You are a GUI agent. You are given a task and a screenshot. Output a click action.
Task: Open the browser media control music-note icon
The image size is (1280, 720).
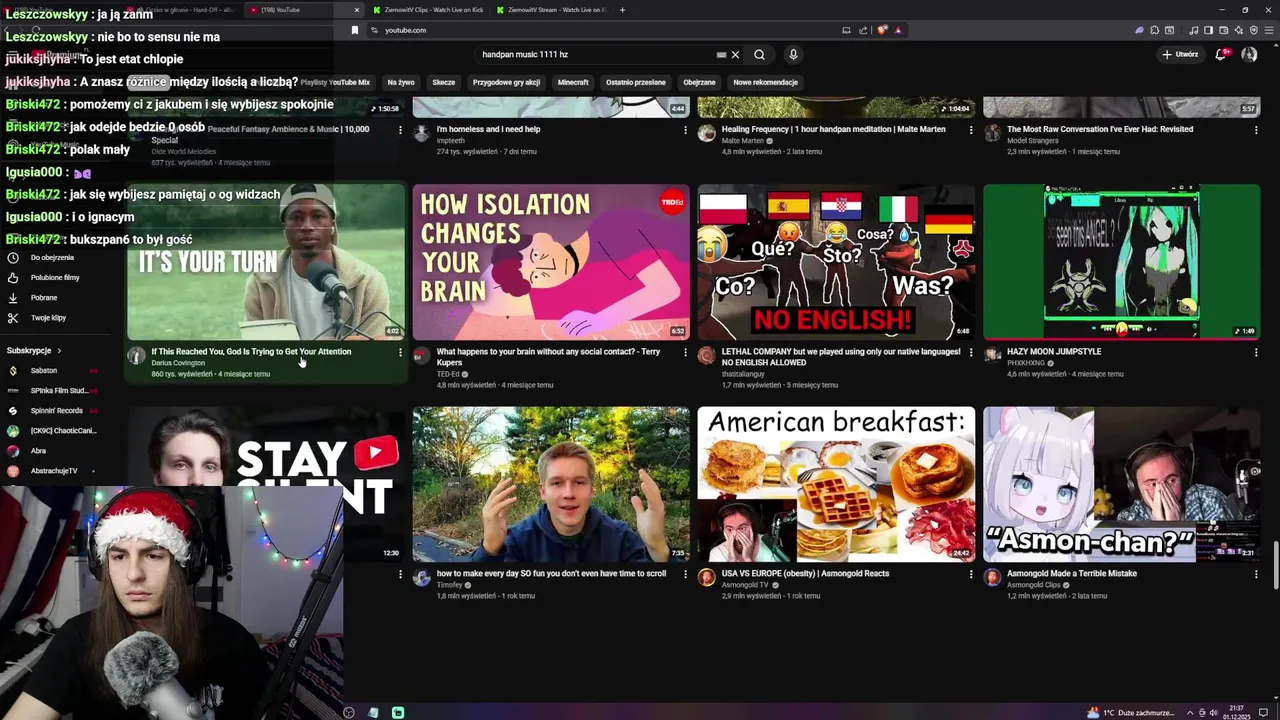pos(1193,30)
